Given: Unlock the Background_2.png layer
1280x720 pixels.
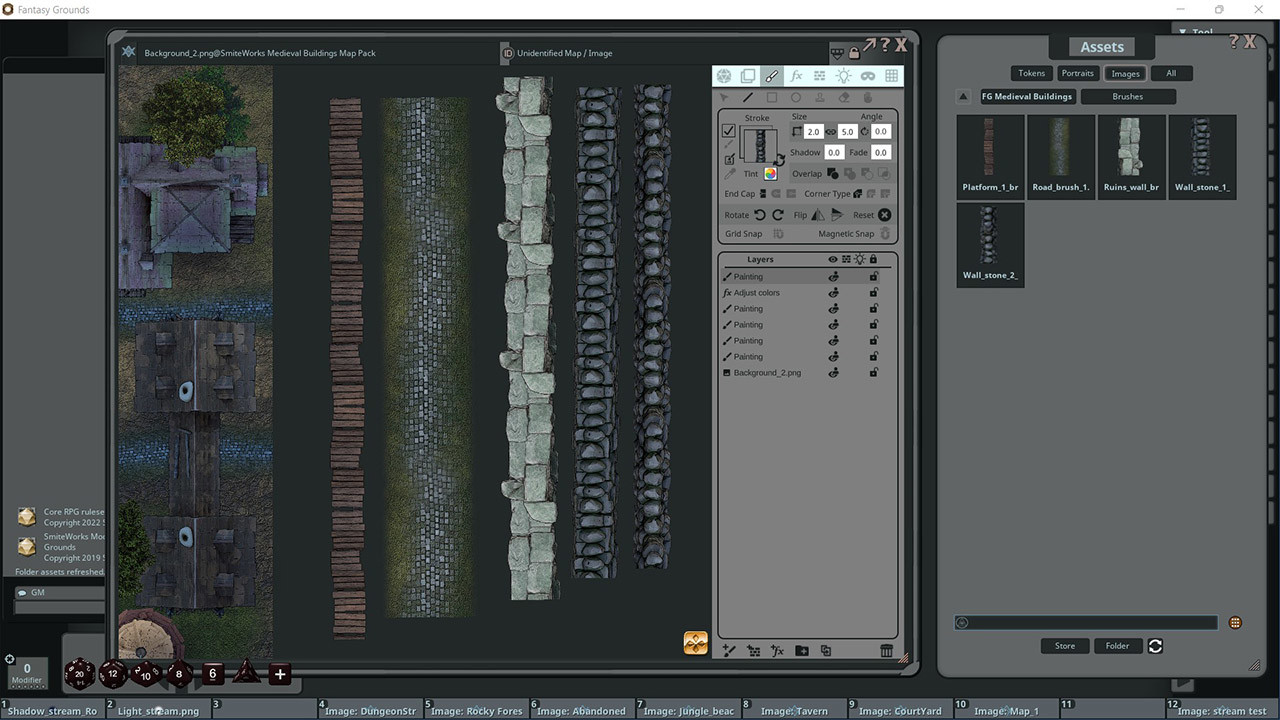Looking at the screenshot, I should click(873, 372).
